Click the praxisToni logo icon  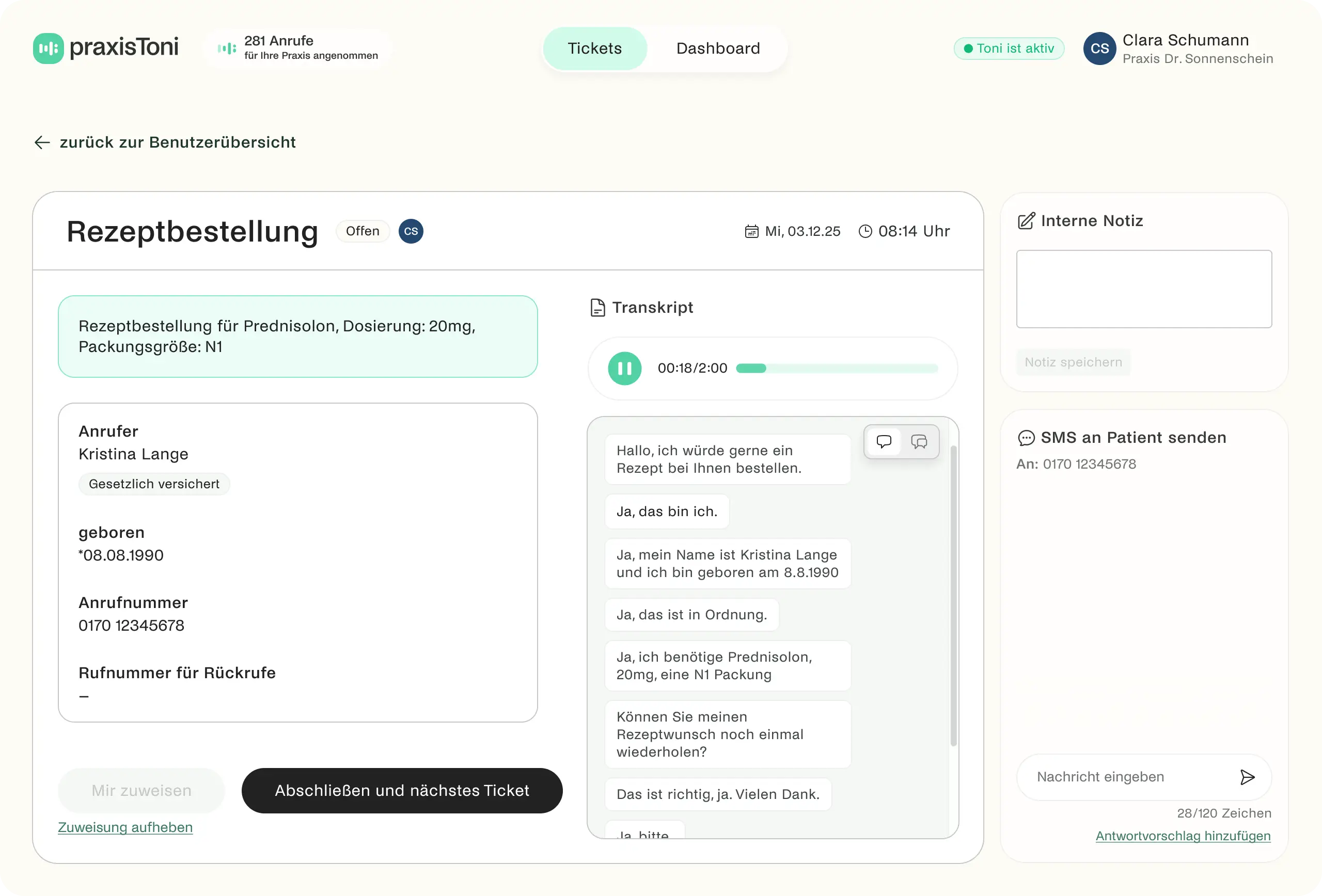pyautogui.click(x=48, y=49)
